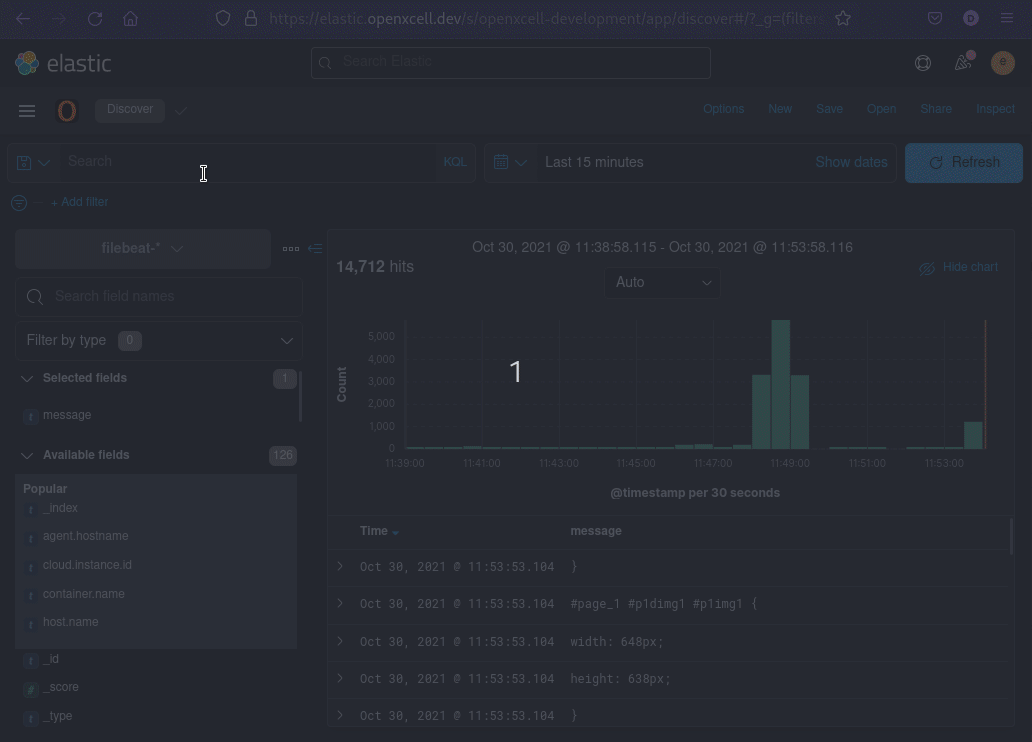Open the saved query menu icon
Image resolution: width=1032 pixels, height=742 pixels.
(x=33, y=162)
